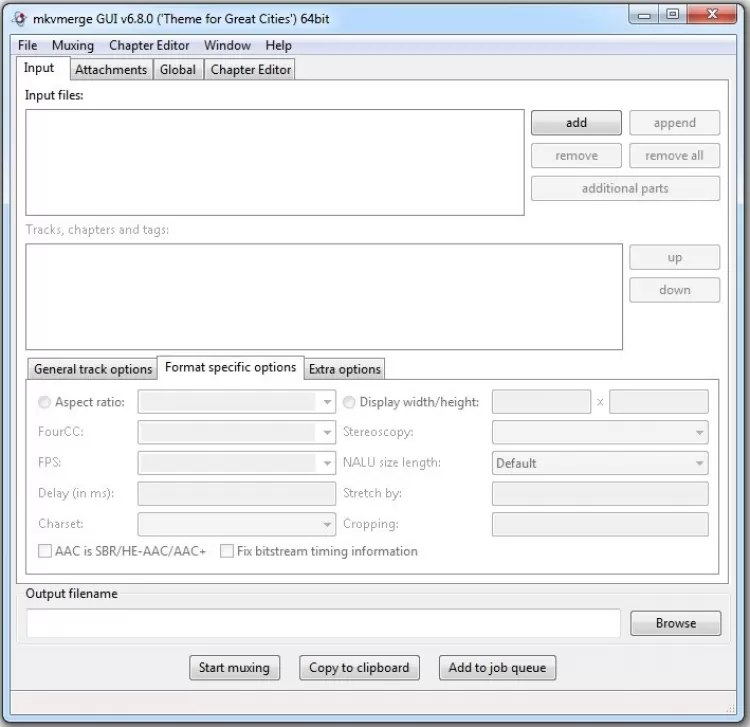The image size is (750, 727).
Task: Click the add input file button
Action: click(x=576, y=123)
